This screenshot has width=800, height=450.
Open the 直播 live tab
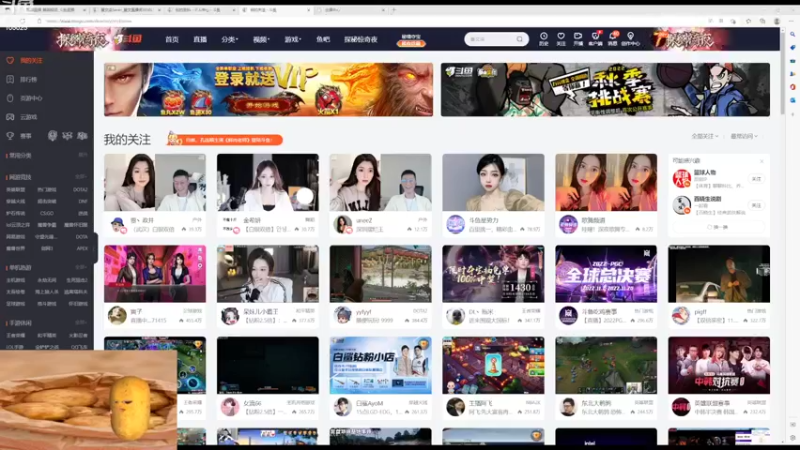coord(200,39)
